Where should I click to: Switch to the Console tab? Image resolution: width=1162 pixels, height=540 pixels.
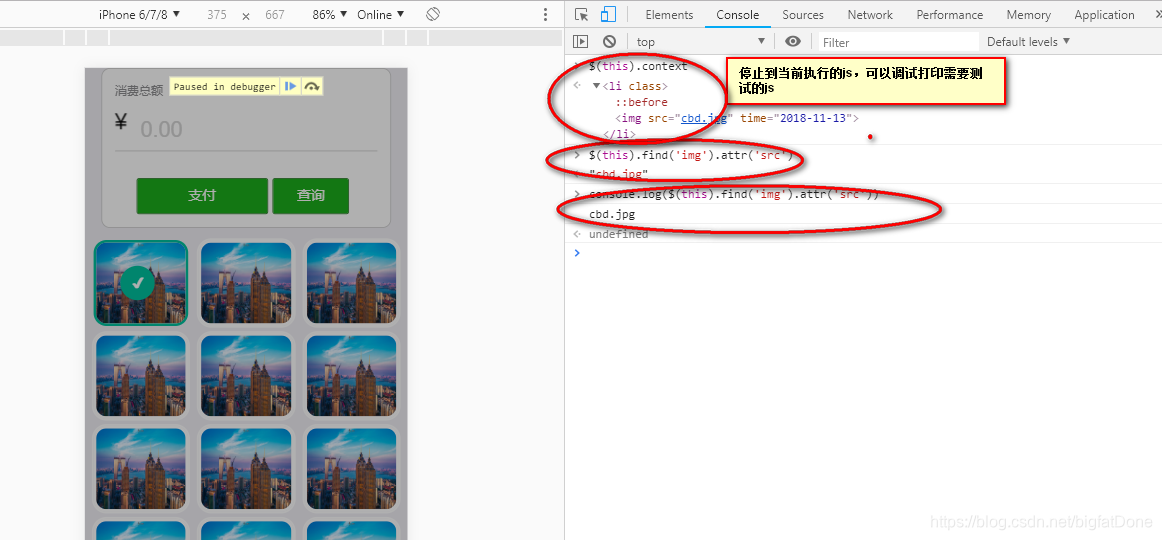click(x=737, y=15)
